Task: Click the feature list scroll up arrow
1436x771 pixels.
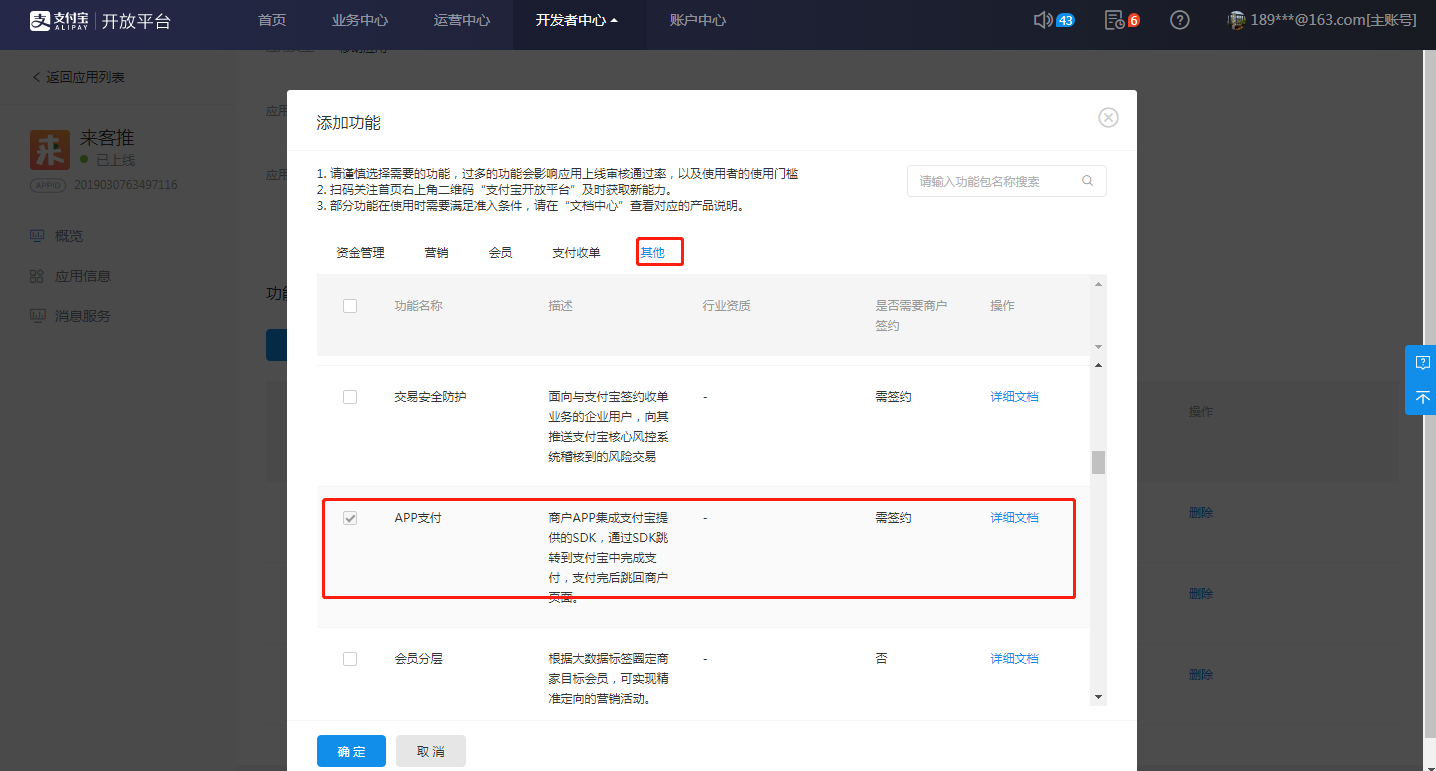Action: point(1098,365)
